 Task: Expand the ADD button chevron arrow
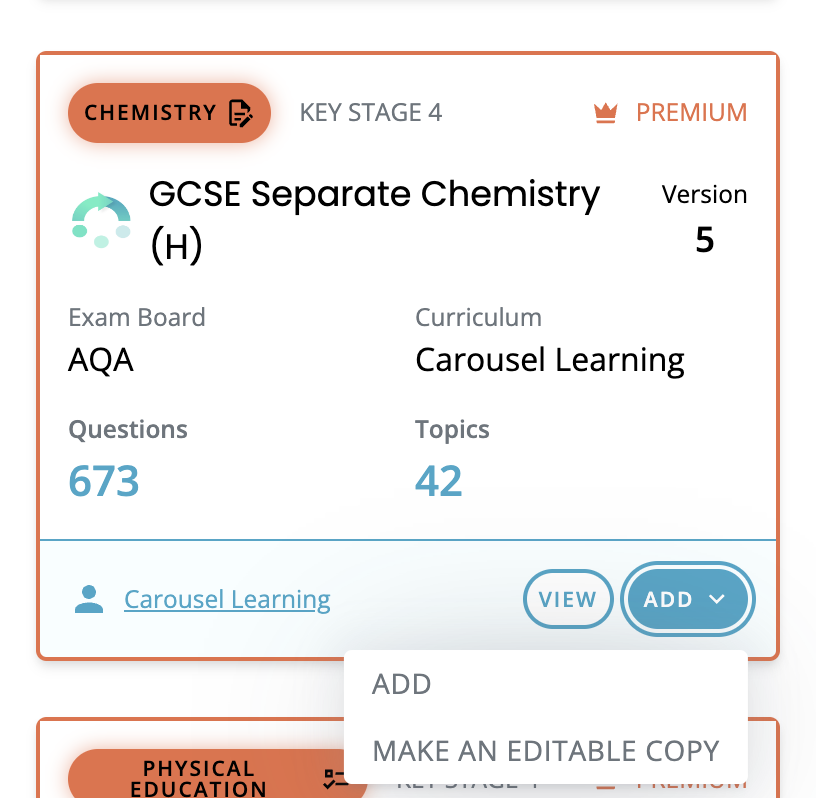pos(717,599)
